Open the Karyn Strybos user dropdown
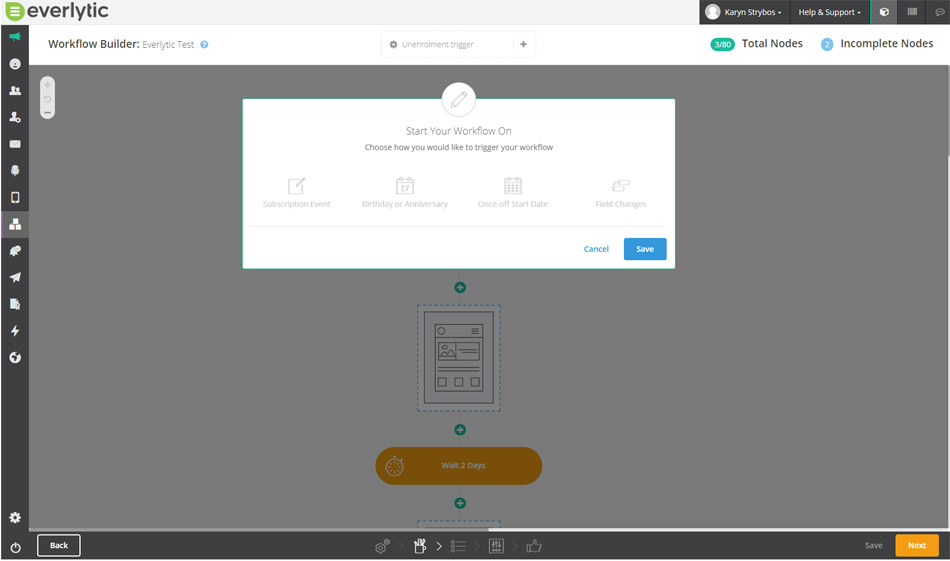This screenshot has height=561, width=950. tap(745, 12)
